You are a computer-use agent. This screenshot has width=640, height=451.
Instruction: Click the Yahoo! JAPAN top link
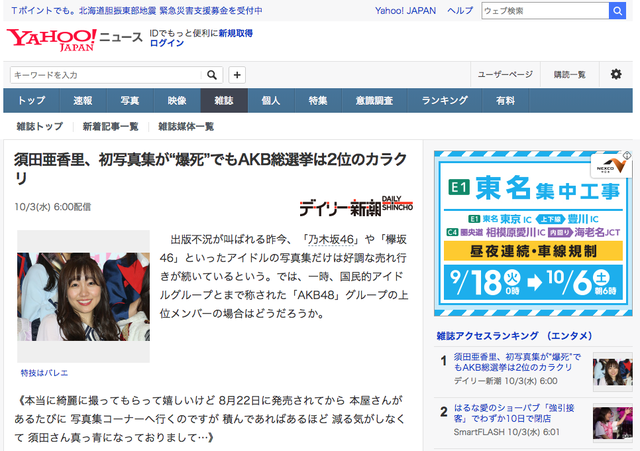[405, 11]
